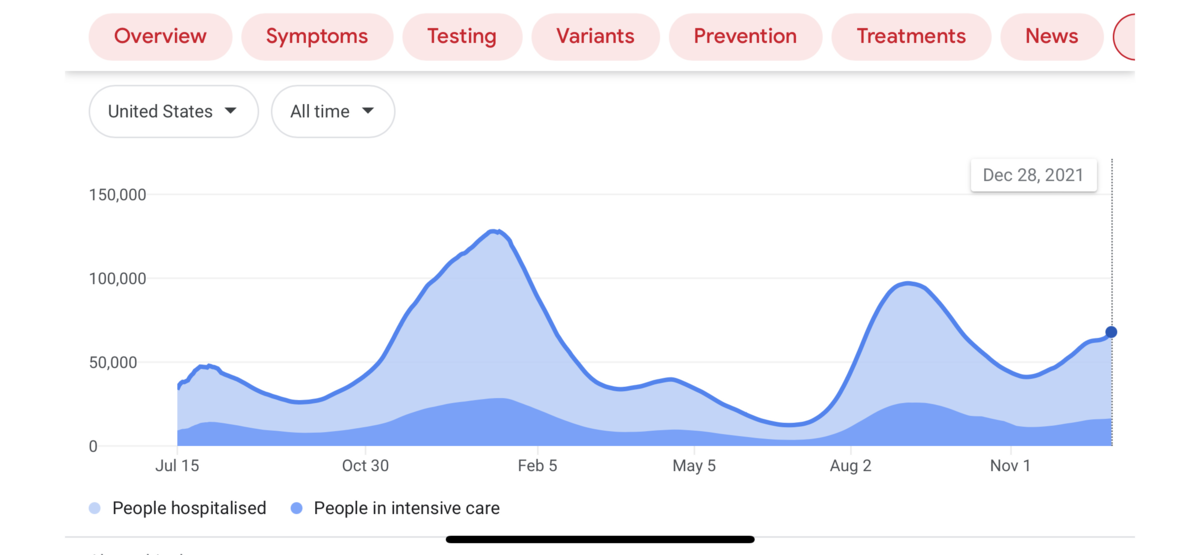Click the Dec 28, 2021 data point
Image resolution: width=1200 pixels, height=555 pixels.
pos(1111,332)
